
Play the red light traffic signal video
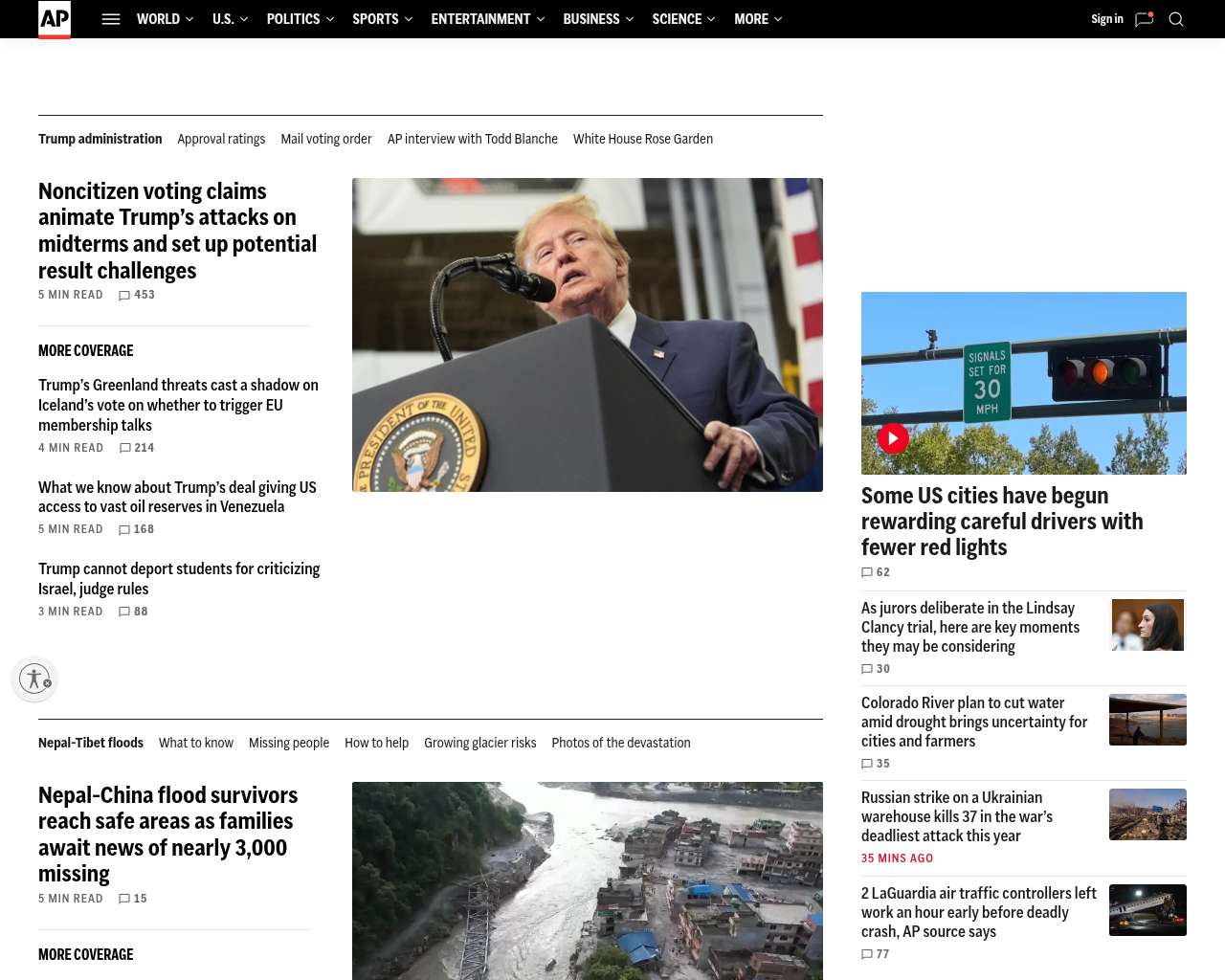coord(893,438)
